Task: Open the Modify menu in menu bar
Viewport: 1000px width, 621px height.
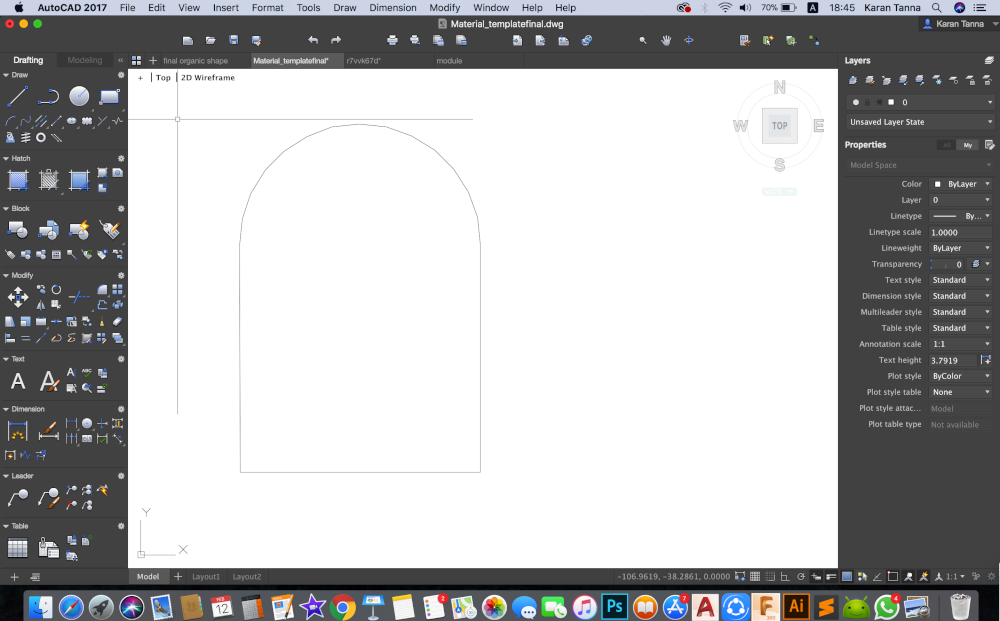Action: [x=445, y=8]
